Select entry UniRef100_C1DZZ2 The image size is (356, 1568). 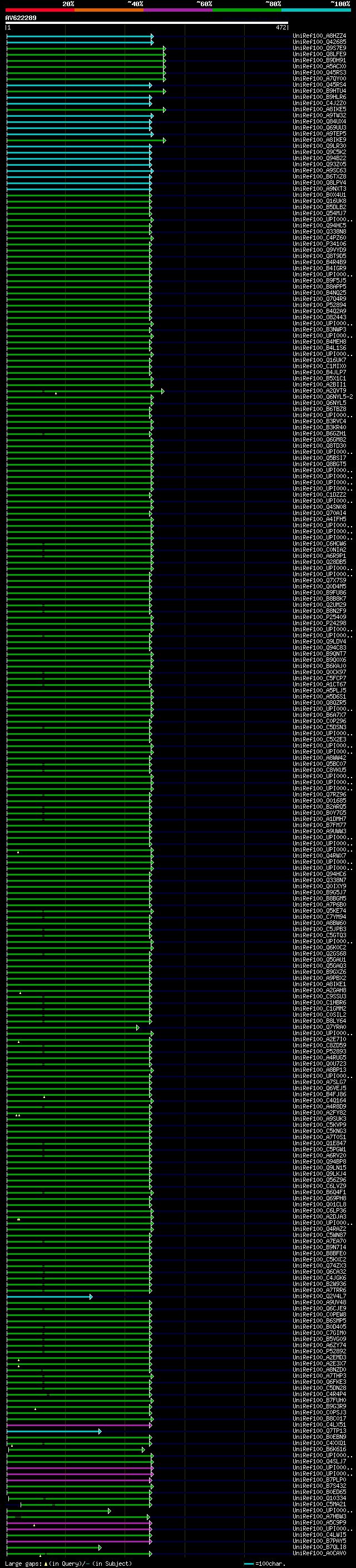pos(319,495)
